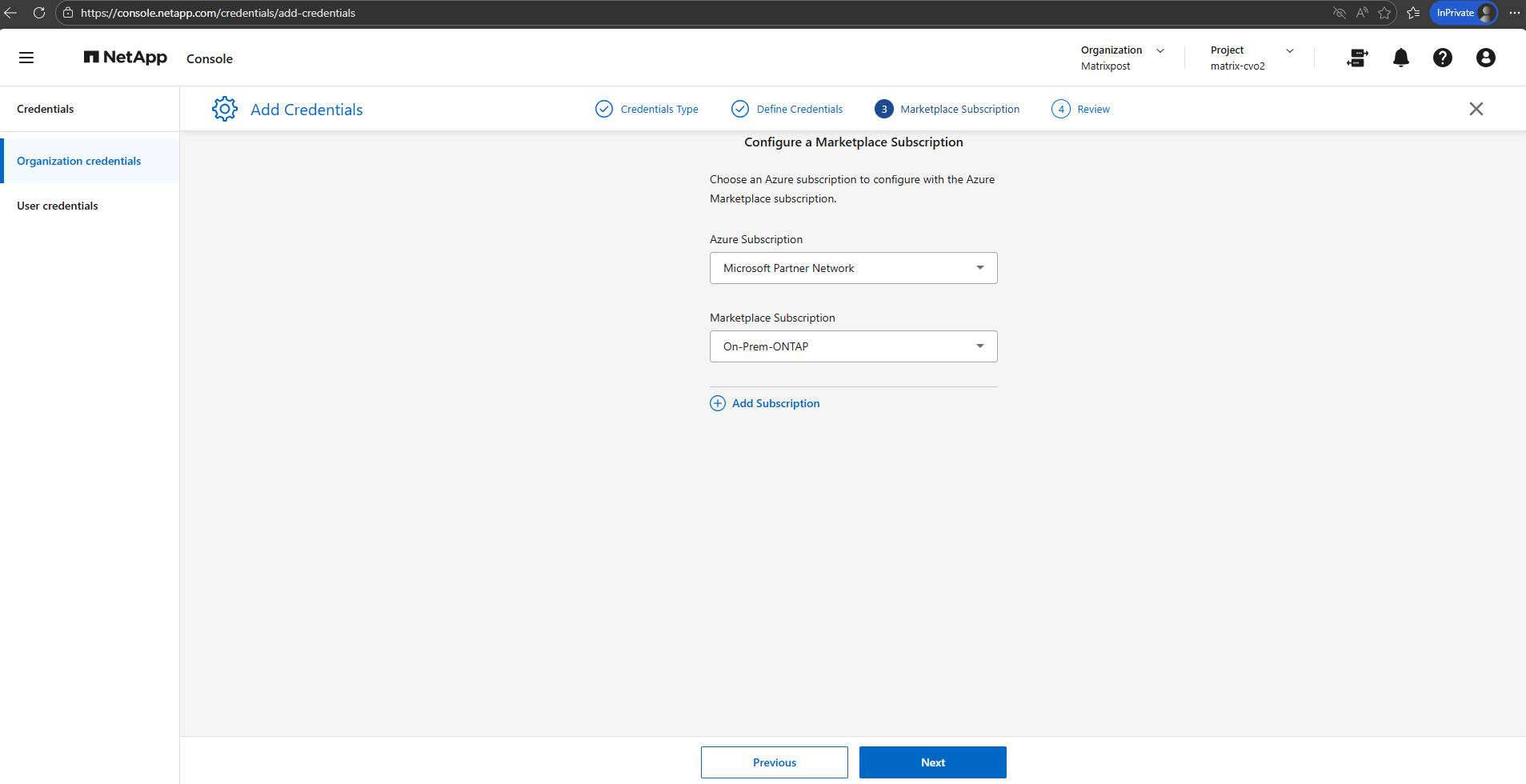The width and height of the screenshot is (1526, 784).
Task: Open the agents/connector icon in header
Action: (1357, 58)
